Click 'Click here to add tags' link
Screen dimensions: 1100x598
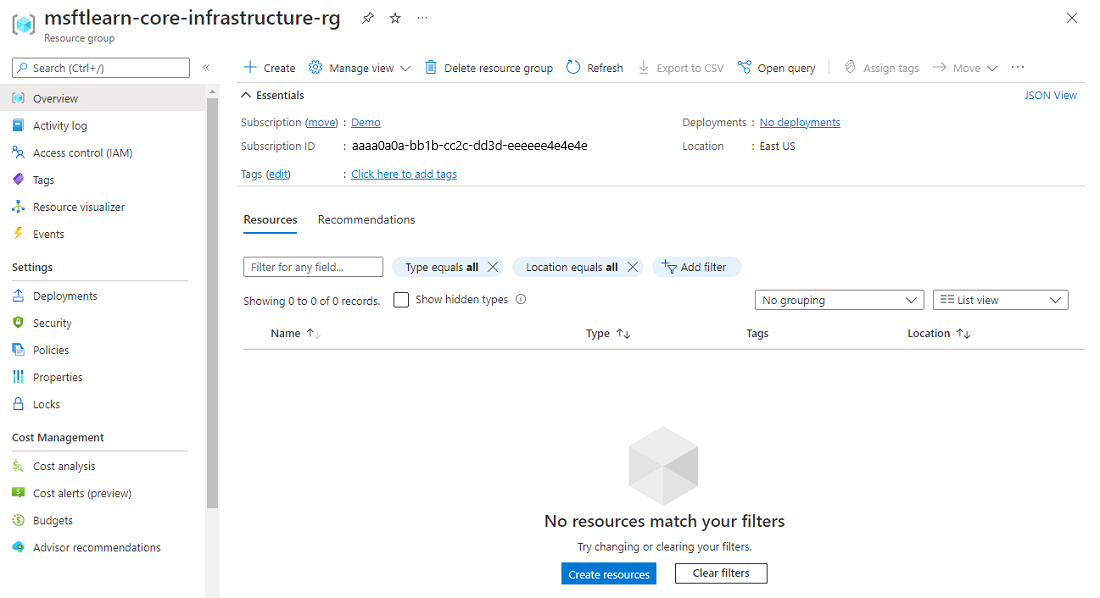[404, 174]
